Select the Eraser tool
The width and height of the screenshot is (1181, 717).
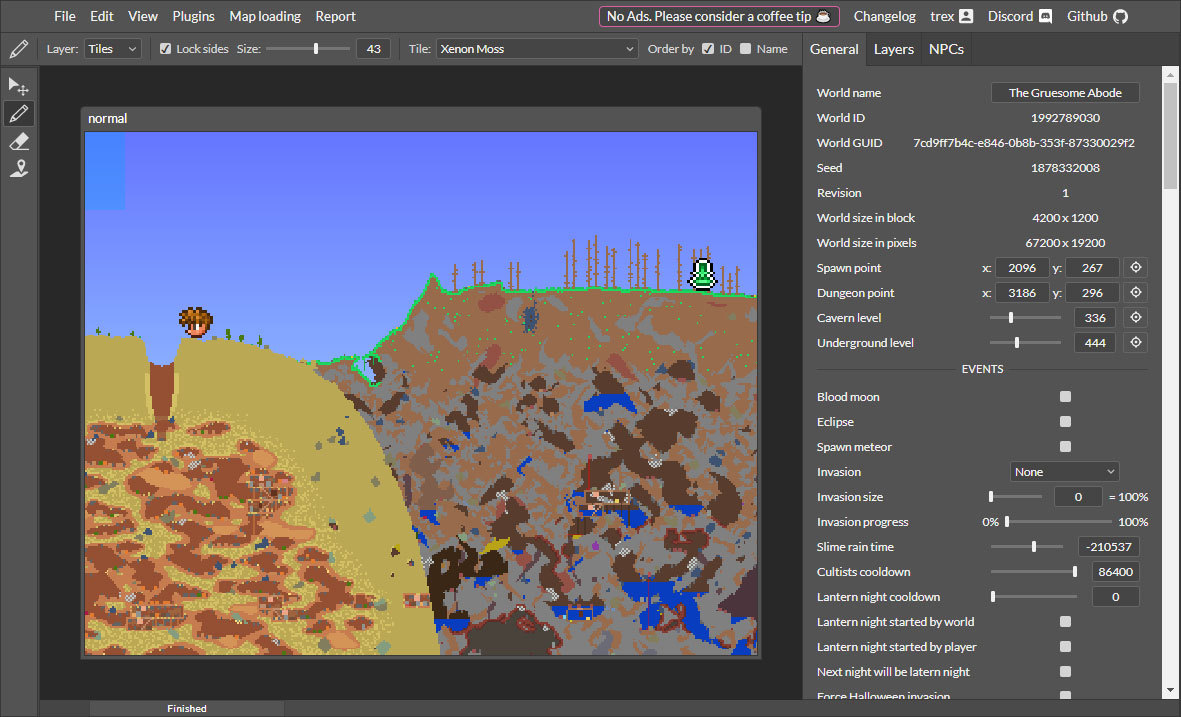pyautogui.click(x=19, y=142)
